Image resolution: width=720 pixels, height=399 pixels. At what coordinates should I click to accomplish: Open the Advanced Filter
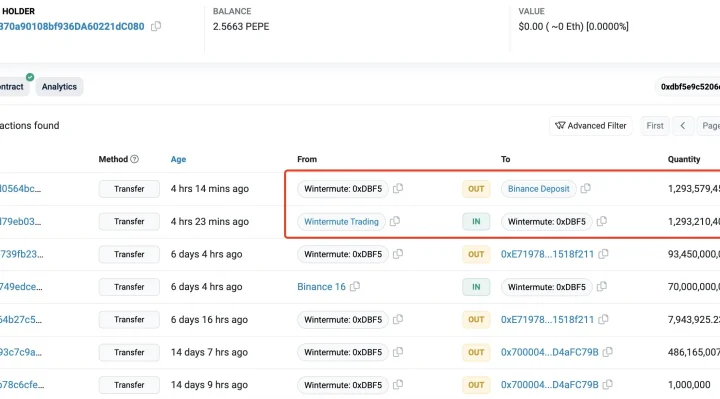591,126
